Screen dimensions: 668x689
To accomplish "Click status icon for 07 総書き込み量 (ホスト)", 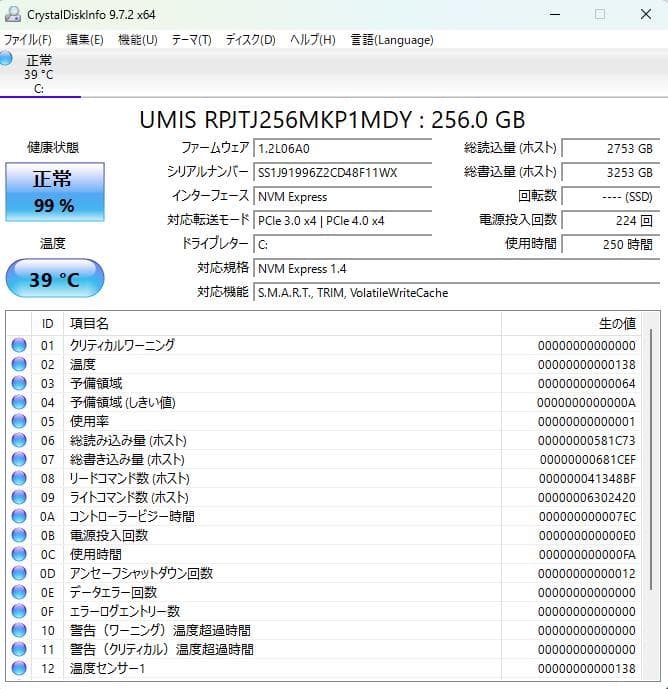I will point(19,459).
